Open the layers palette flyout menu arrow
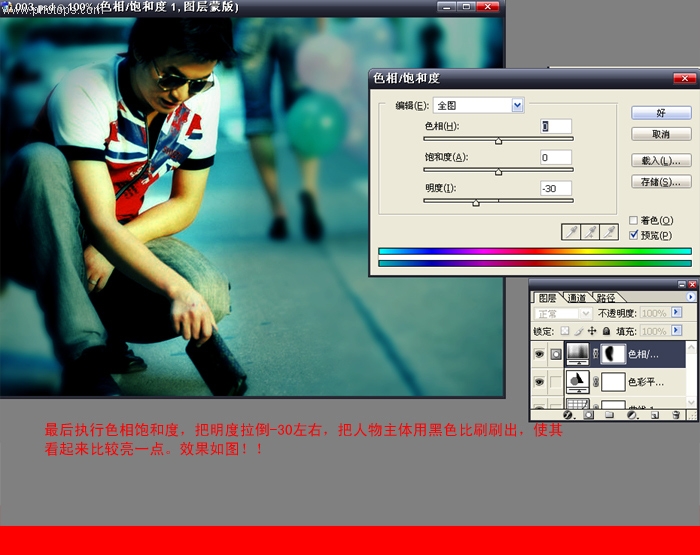The image size is (700, 555). point(691,297)
